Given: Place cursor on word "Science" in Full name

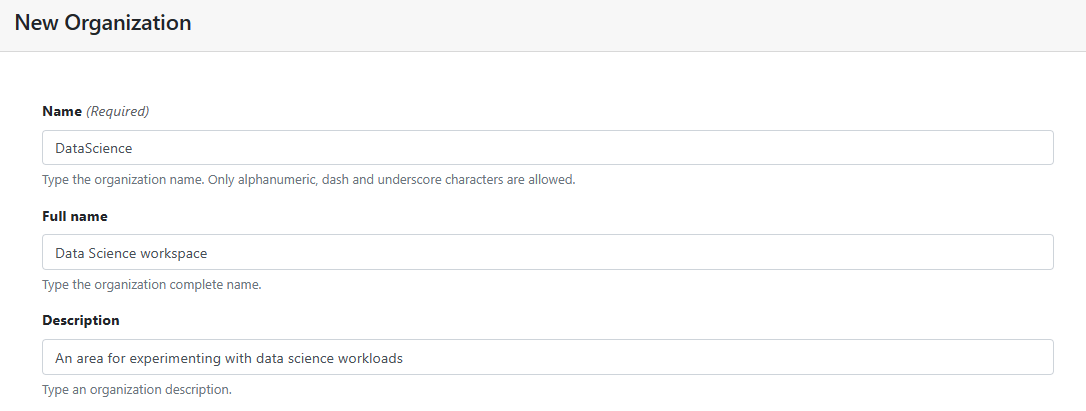Looking at the screenshot, I should click(x=112, y=253).
